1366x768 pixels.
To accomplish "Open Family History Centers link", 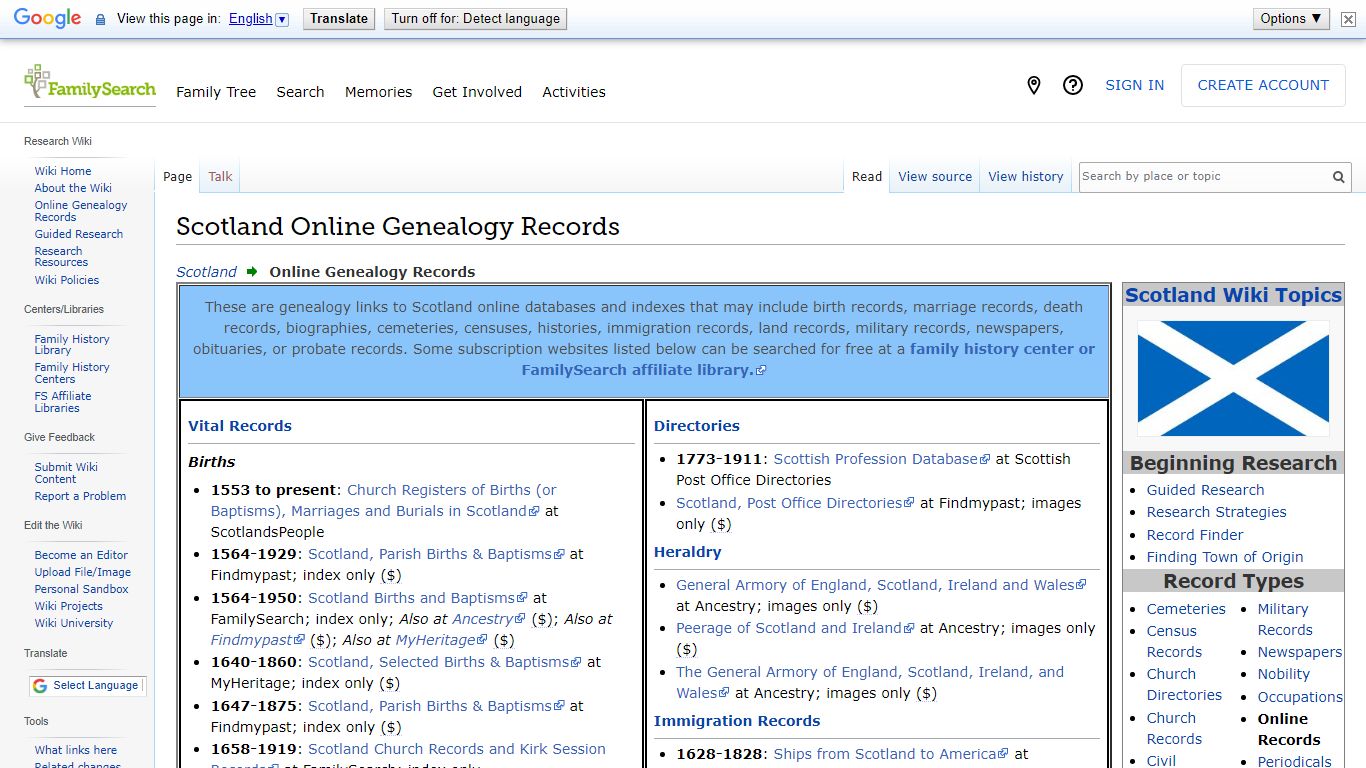I will [x=72, y=373].
